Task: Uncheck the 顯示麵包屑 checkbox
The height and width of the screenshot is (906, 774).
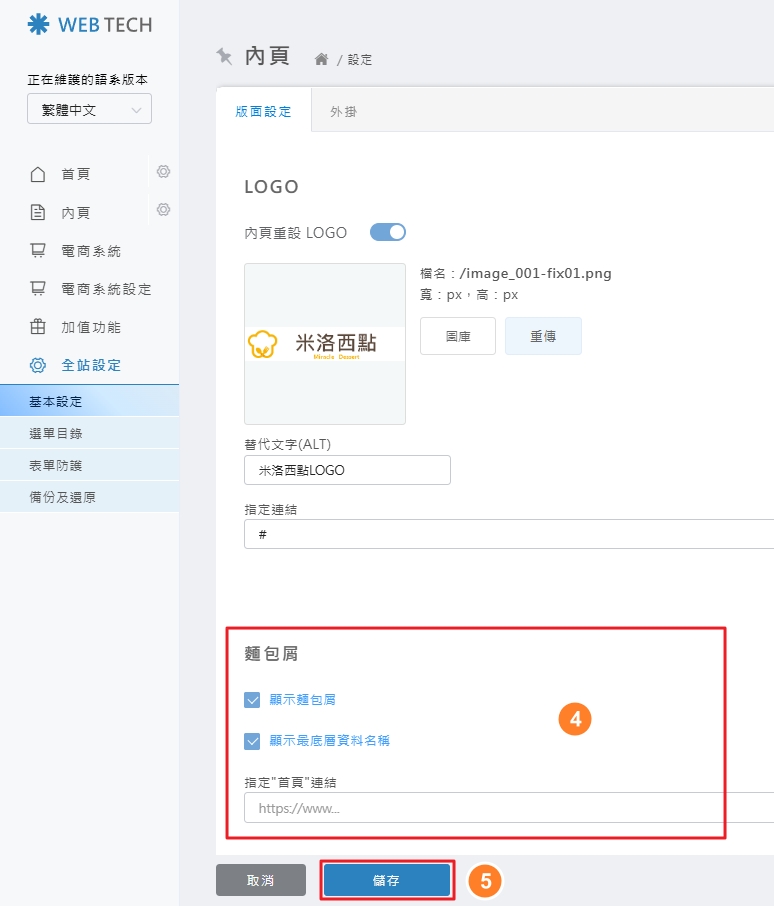Action: pos(253,700)
